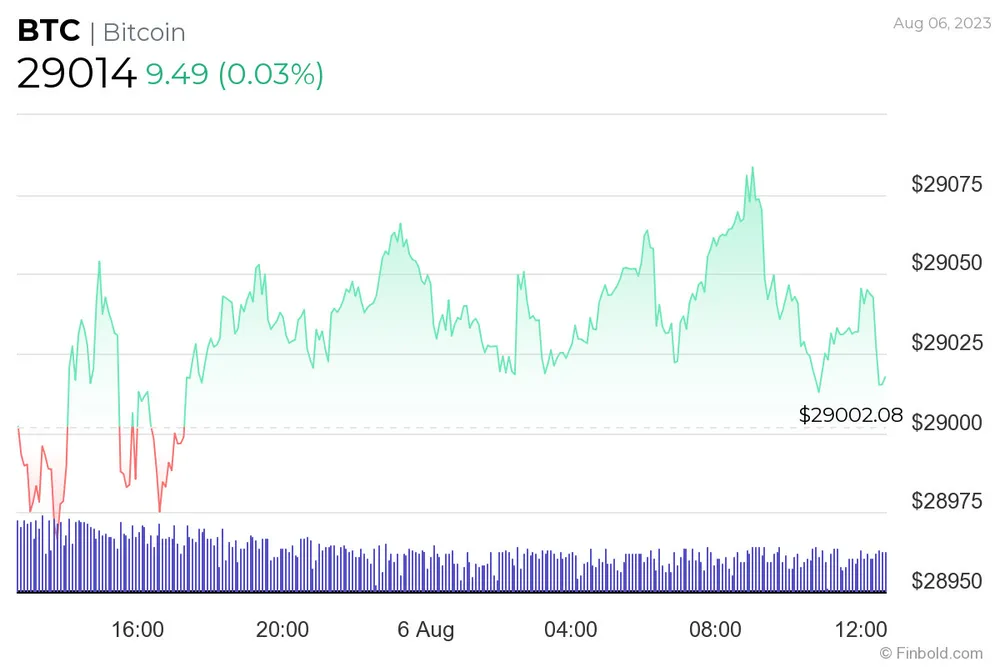Viewport: 1000px width, 667px height.
Task: Click the 6 Aug date marker
Action: pyautogui.click(x=426, y=630)
